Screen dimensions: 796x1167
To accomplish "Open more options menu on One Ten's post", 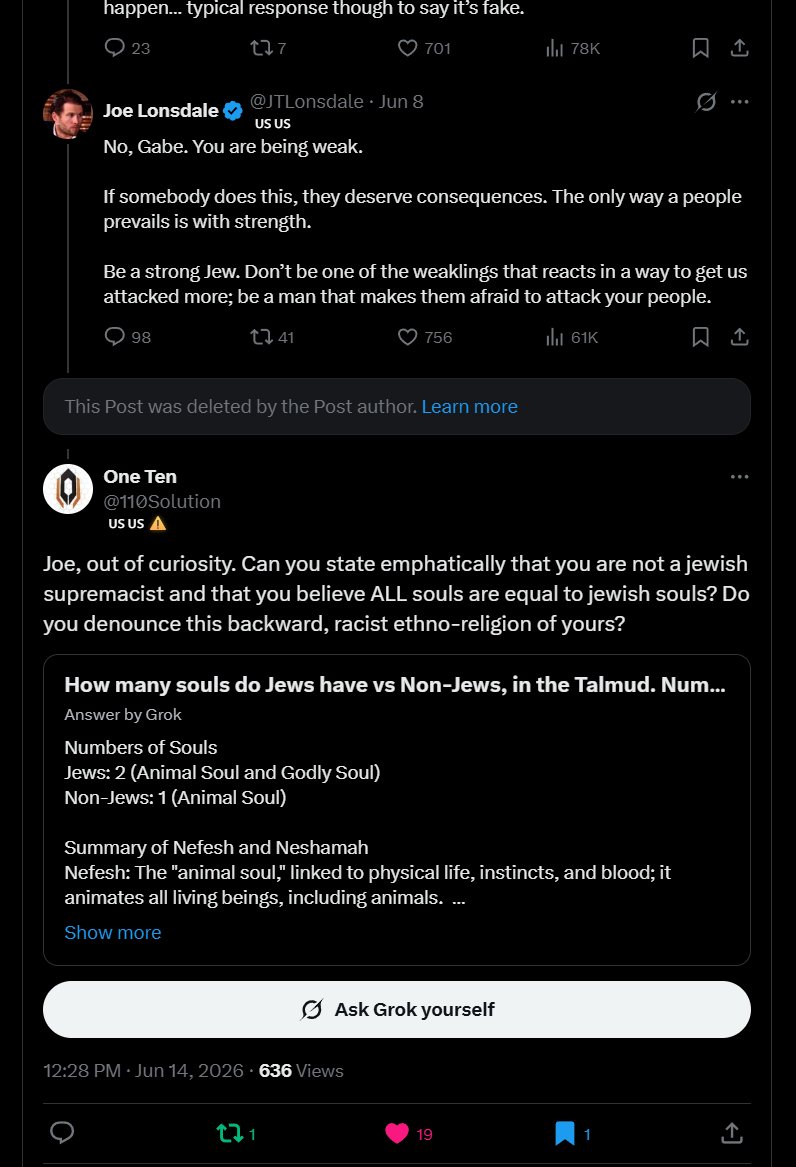I will coord(739,477).
